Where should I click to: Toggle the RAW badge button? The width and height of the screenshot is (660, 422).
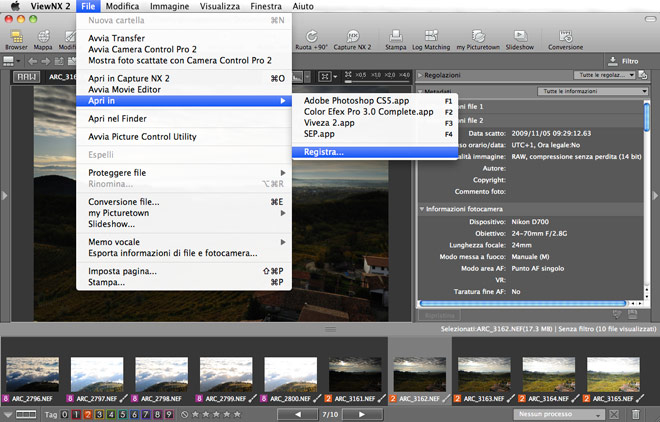tap(27, 77)
